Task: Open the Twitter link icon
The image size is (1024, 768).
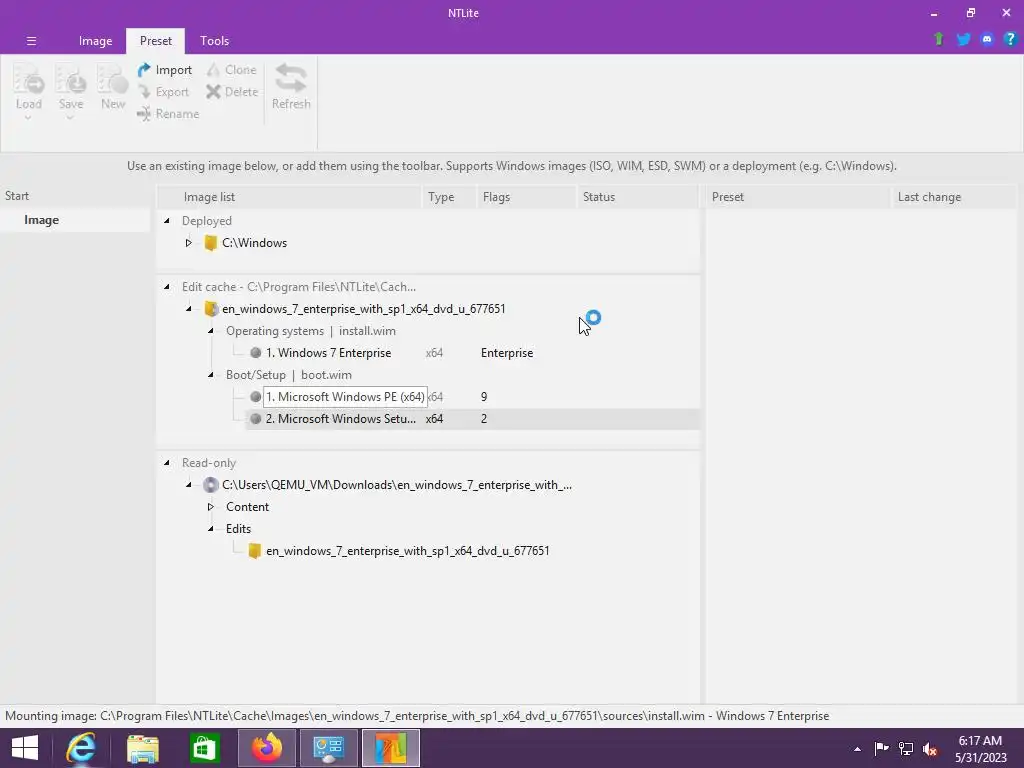Action: [963, 39]
